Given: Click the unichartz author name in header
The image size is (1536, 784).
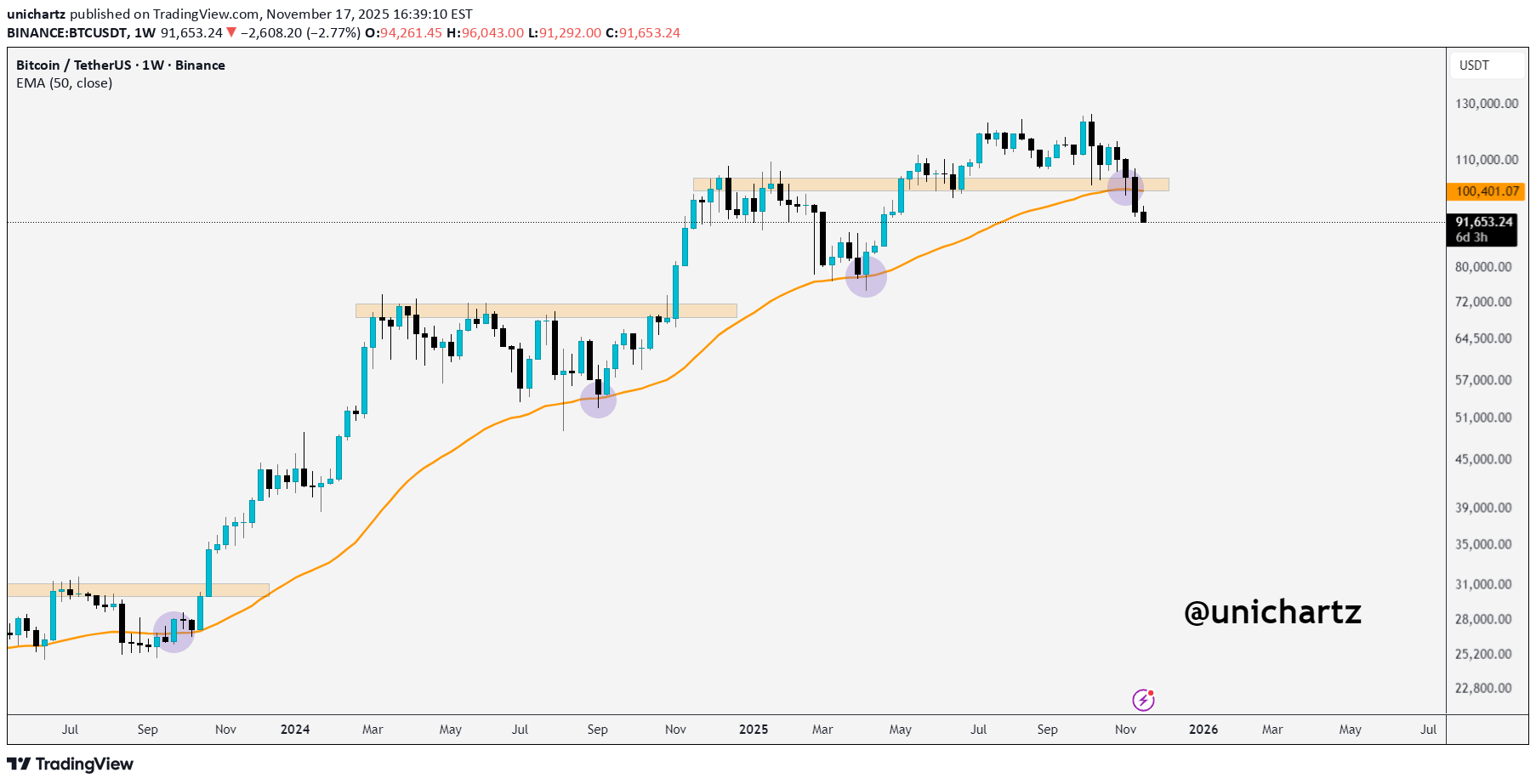Looking at the screenshot, I should click(36, 14).
